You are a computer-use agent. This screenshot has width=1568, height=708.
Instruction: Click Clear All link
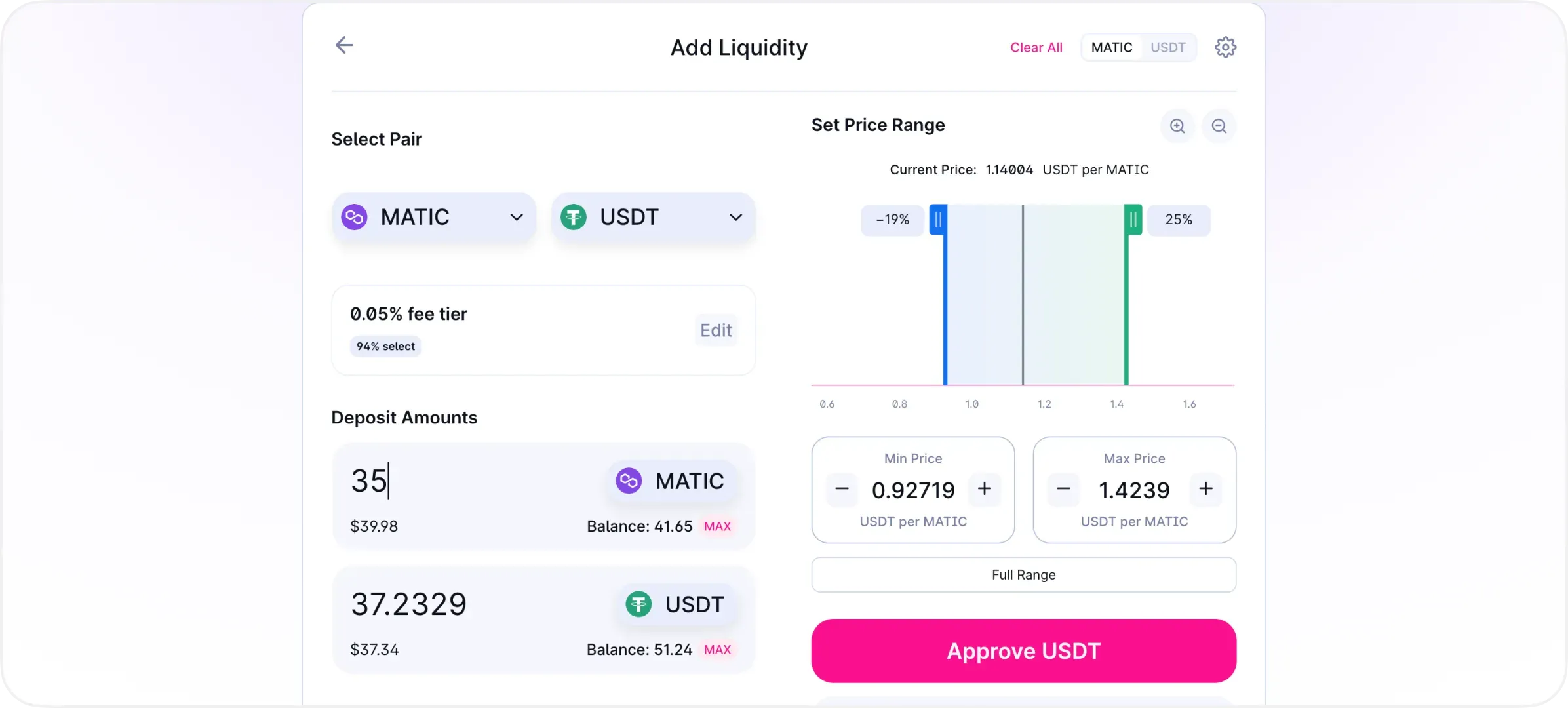[x=1036, y=48]
